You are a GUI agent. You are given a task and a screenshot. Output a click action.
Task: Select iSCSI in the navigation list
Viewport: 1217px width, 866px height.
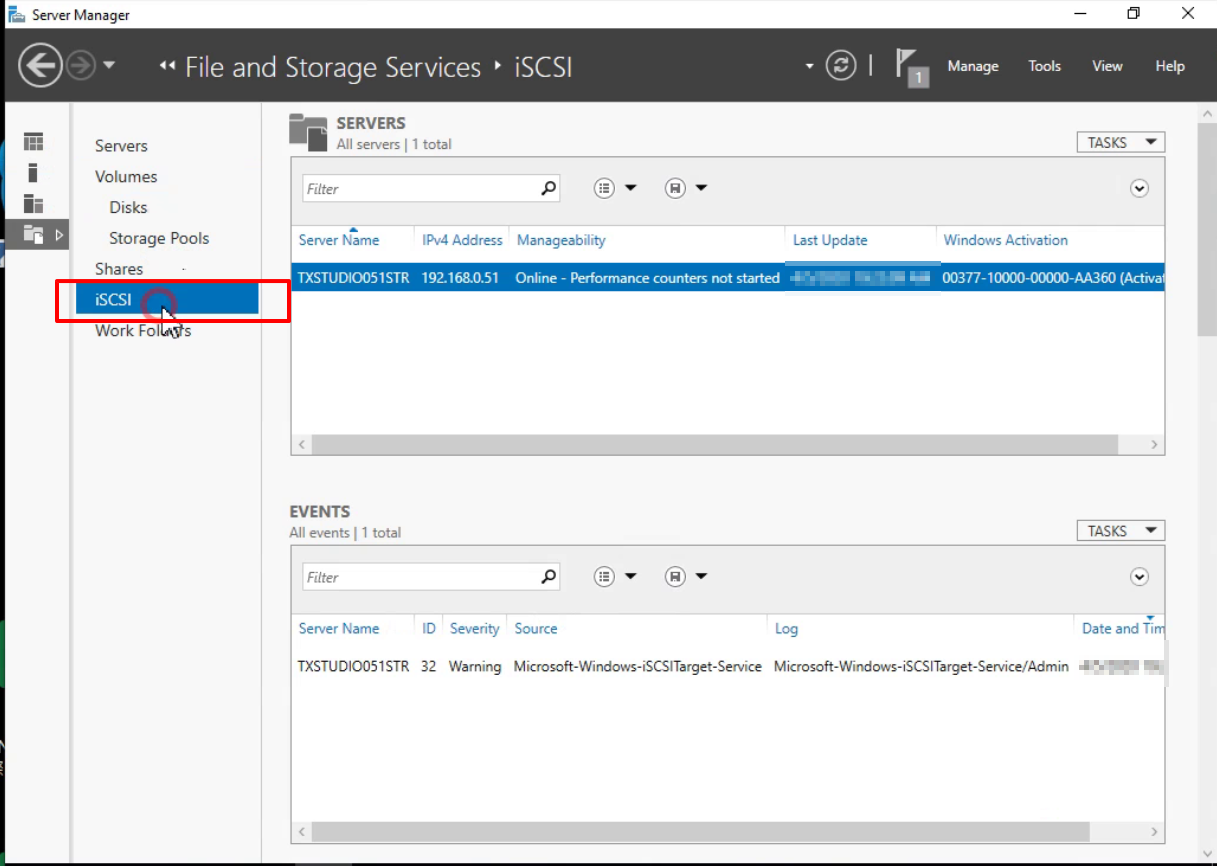pyautogui.click(x=167, y=299)
